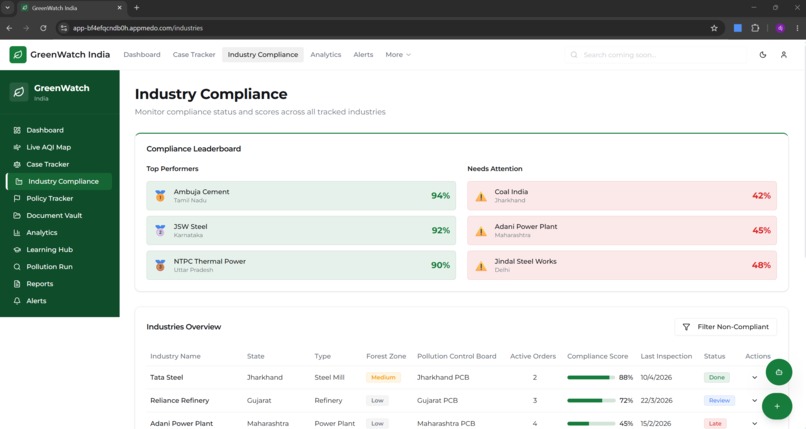Go back with the browser back arrow
The height and width of the screenshot is (429, 806).
(9, 28)
